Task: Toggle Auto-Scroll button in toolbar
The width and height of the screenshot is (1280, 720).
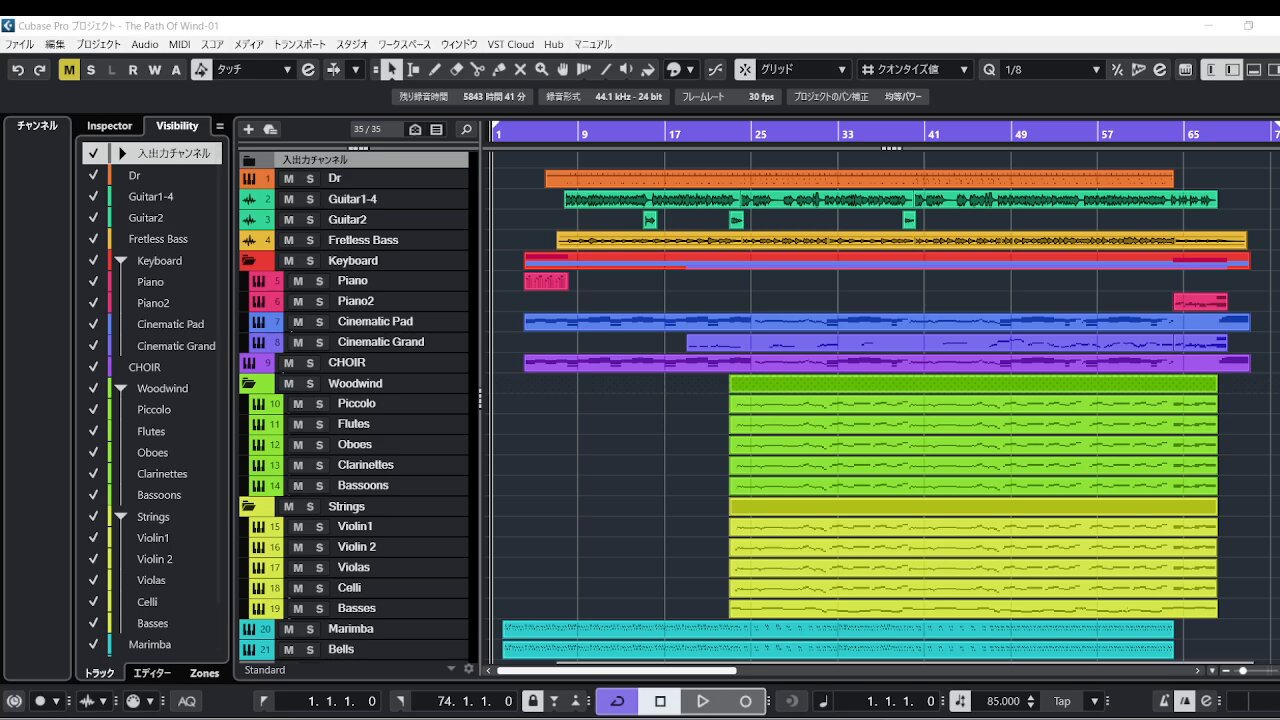Action: click(x=333, y=70)
